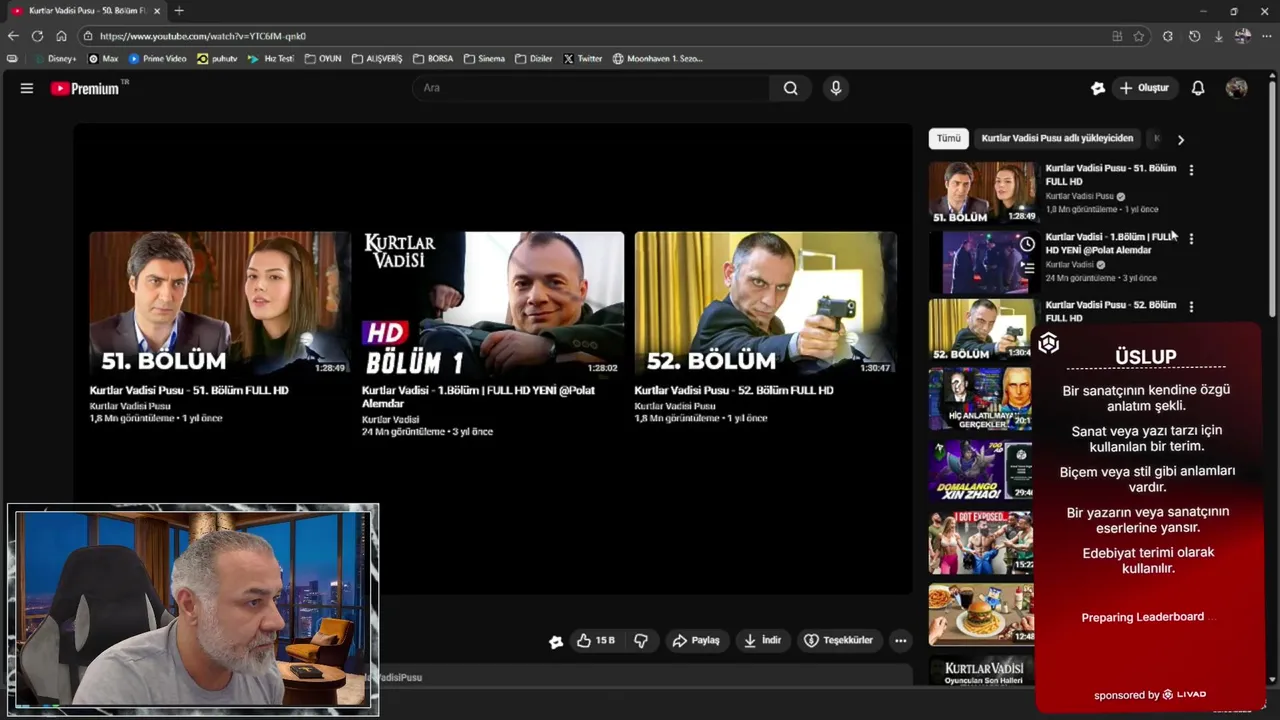Click the page vertical scrollbar
Image resolution: width=1280 pixels, height=720 pixels.
[x=1273, y=200]
